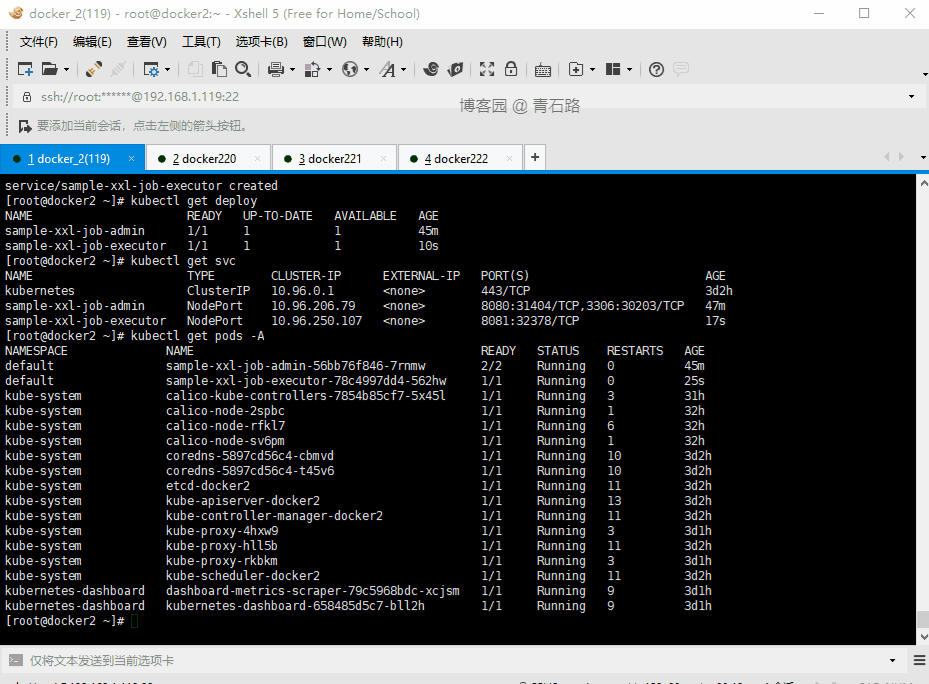This screenshot has width=929, height=684.
Task: Close the docker_2(119) tab
Action: pos(132,158)
